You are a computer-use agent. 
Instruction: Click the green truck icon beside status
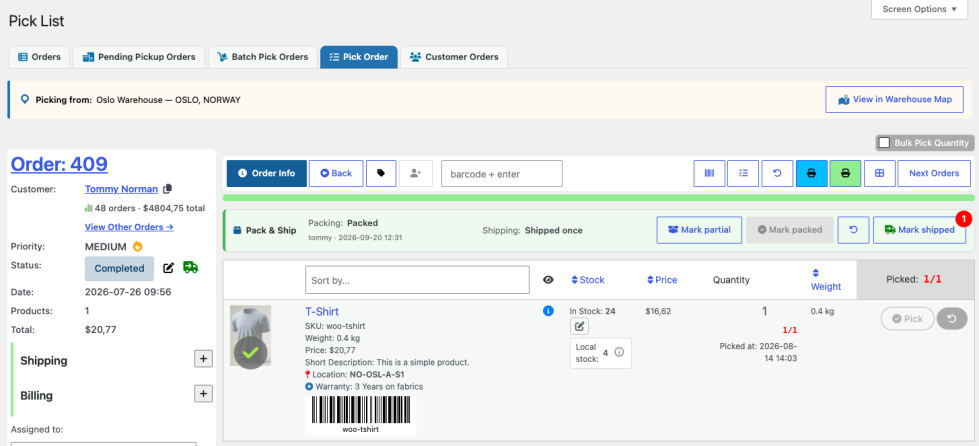[x=190, y=267]
